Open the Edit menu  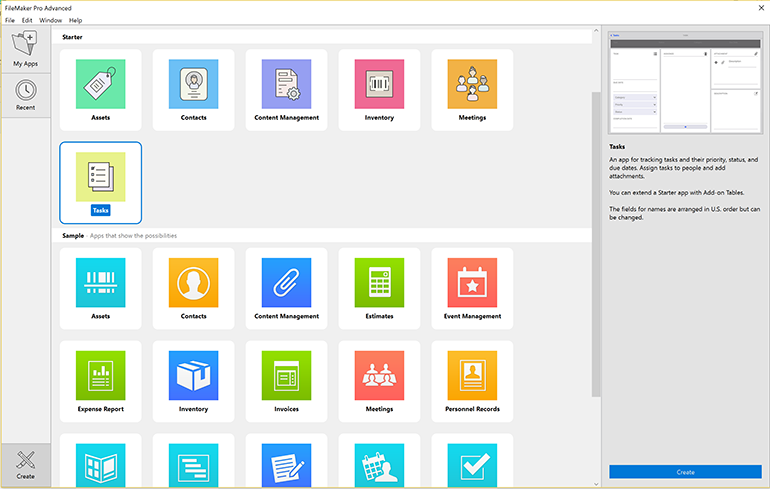pyautogui.click(x=27, y=20)
